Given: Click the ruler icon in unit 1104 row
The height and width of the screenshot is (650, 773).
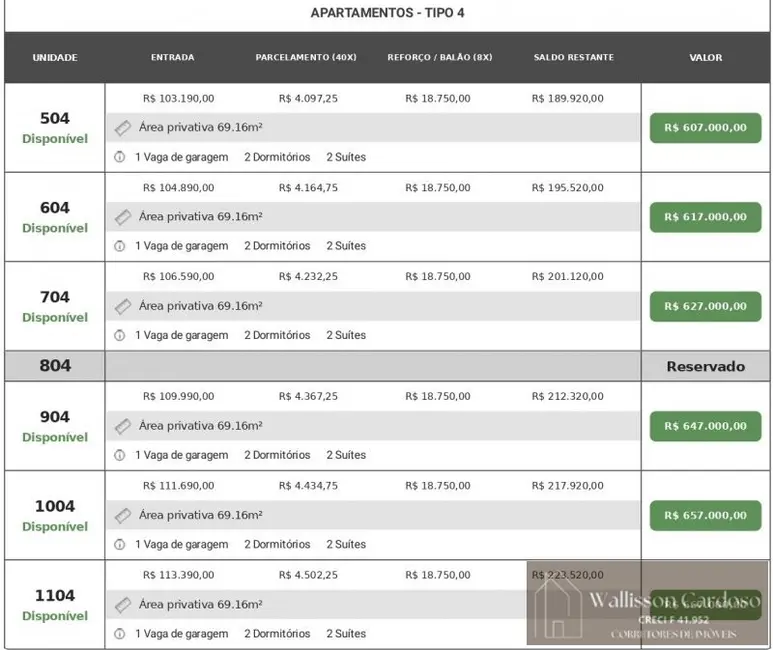Looking at the screenshot, I should click(x=123, y=605).
